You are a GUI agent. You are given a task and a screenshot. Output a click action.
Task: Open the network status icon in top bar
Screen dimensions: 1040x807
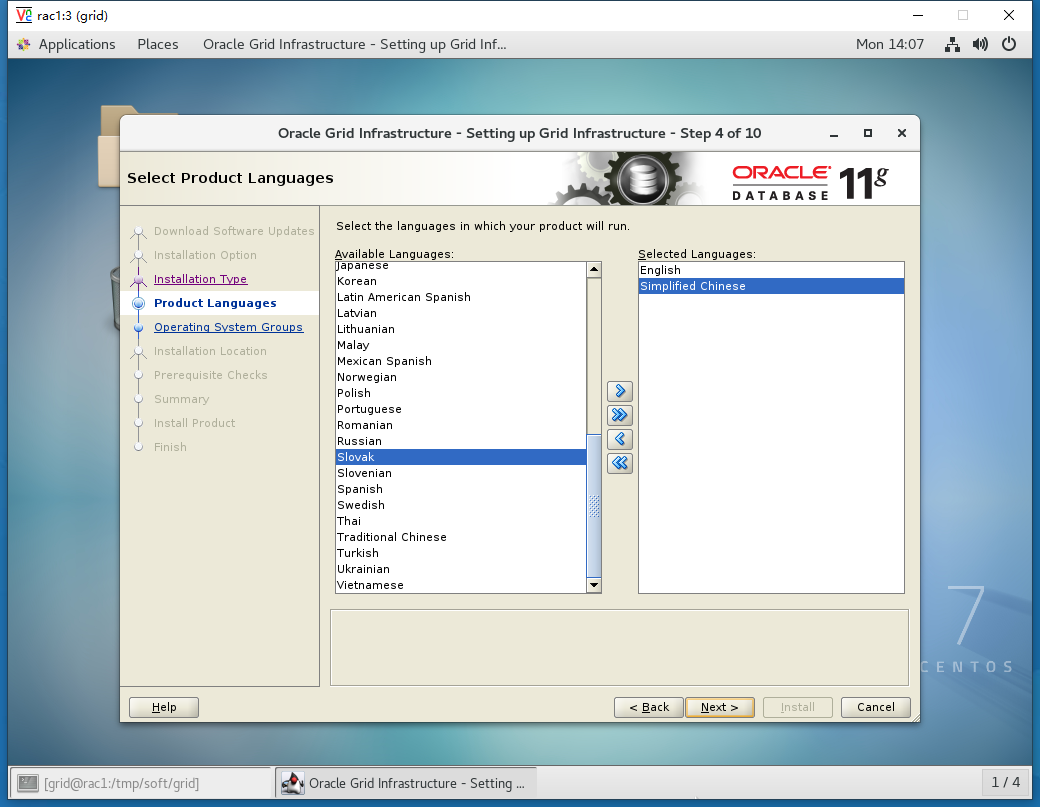tap(952, 44)
